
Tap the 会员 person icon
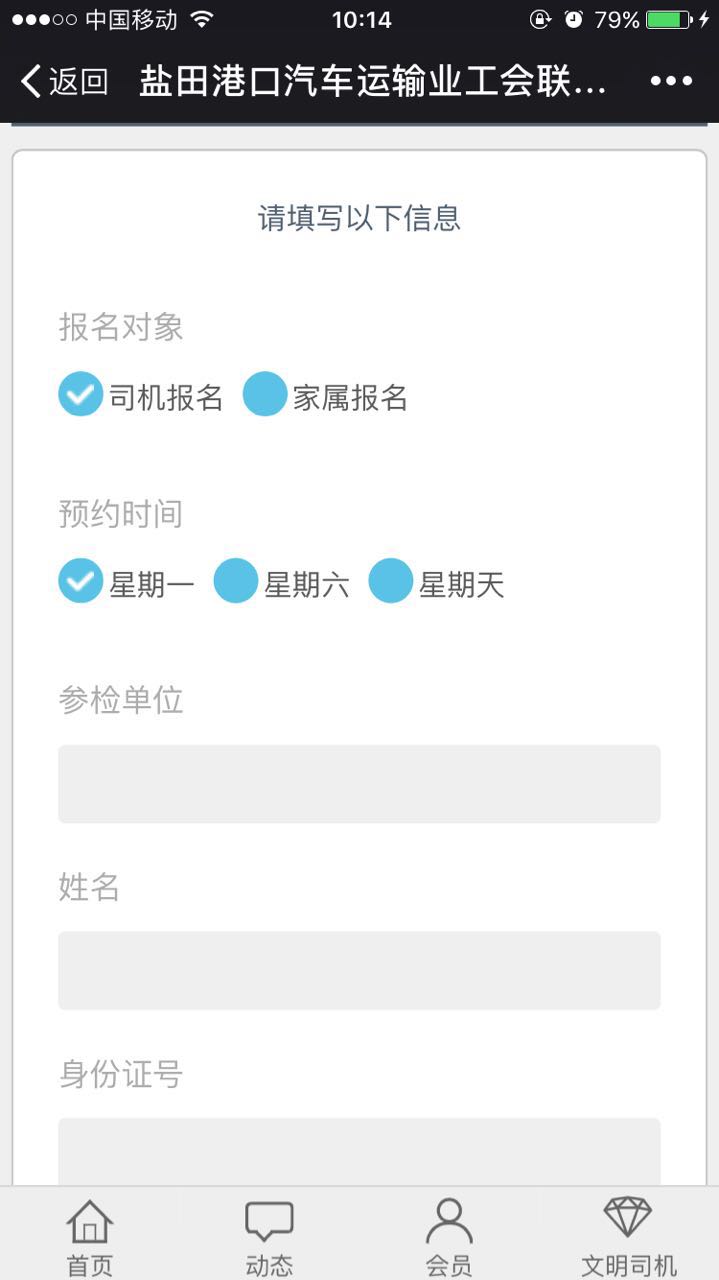coord(449,1221)
